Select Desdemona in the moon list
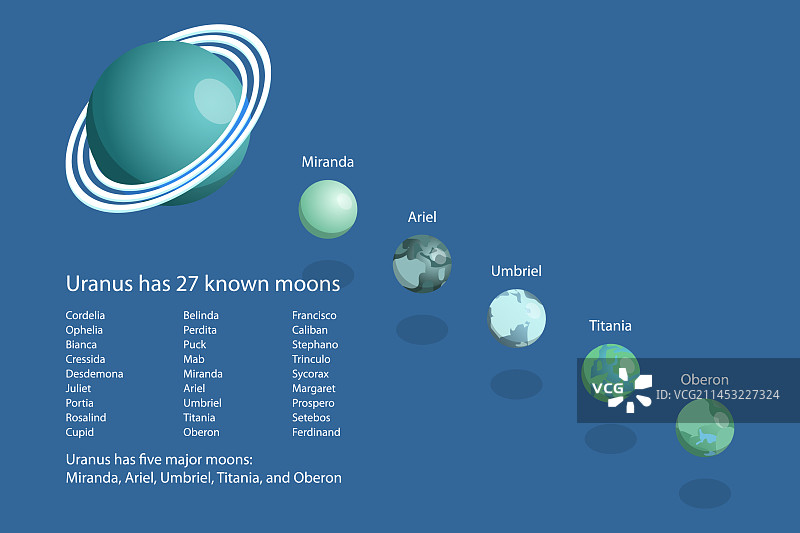800x533 pixels. pyautogui.click(x=95, y=373)
